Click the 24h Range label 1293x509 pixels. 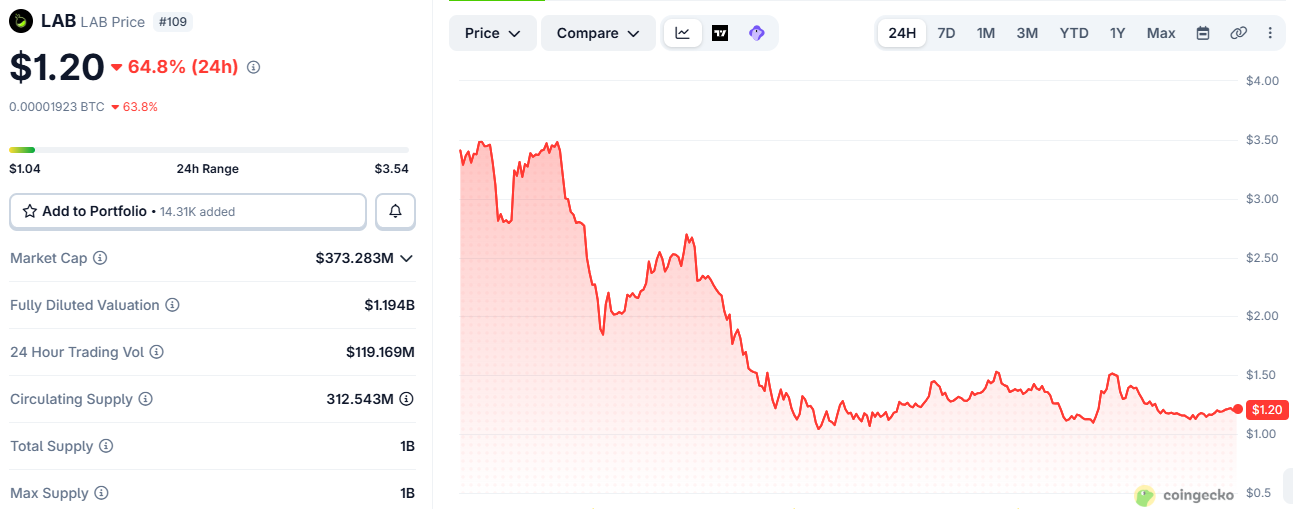pos(208,169)
